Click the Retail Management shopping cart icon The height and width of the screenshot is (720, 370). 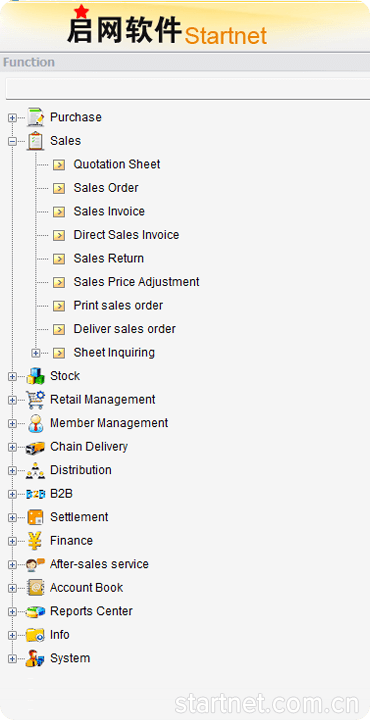coord(35,399)
